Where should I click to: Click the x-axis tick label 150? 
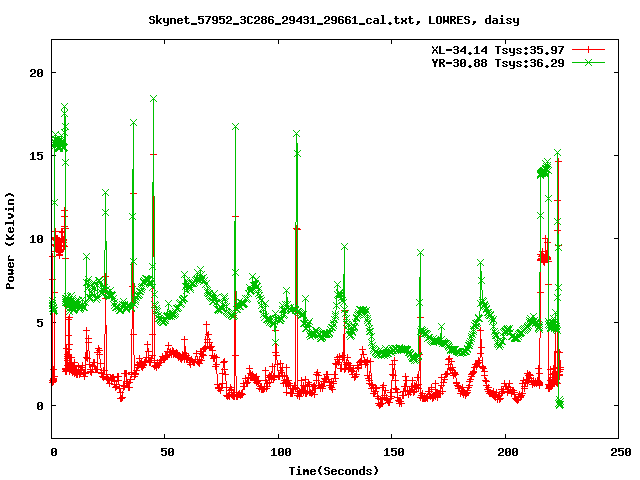coord(394,452)
